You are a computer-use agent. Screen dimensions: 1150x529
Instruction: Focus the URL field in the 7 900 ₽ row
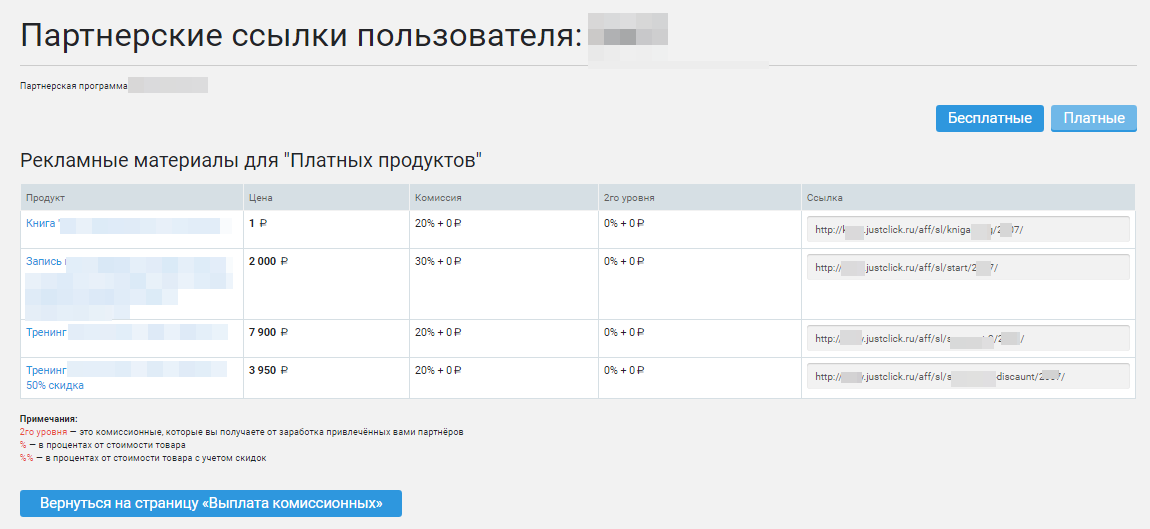click(x=967, y=338)
